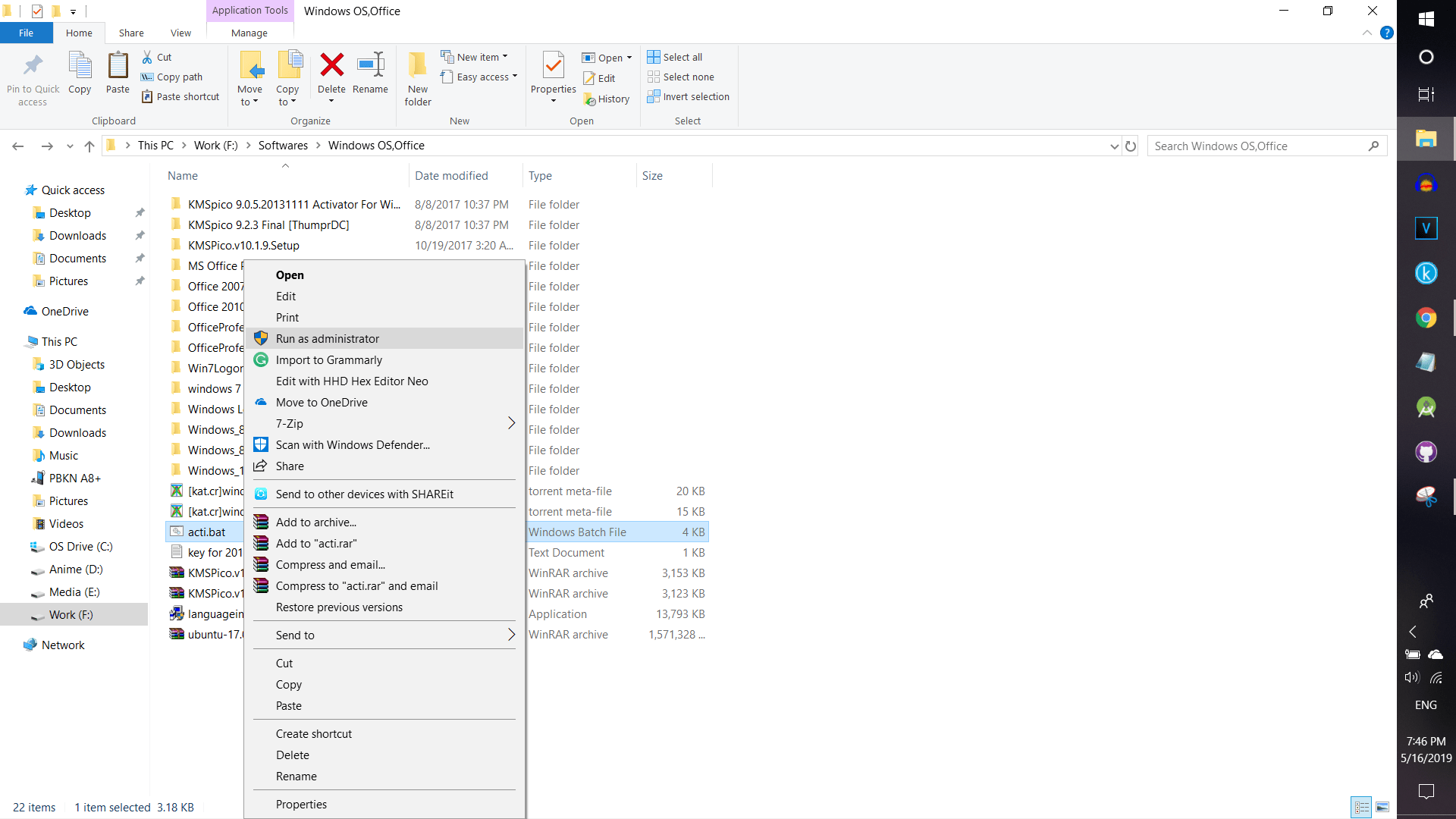Click the refresh button beside address bar
This screenshot has height=819, width=1456.
tap(1131, 146)
